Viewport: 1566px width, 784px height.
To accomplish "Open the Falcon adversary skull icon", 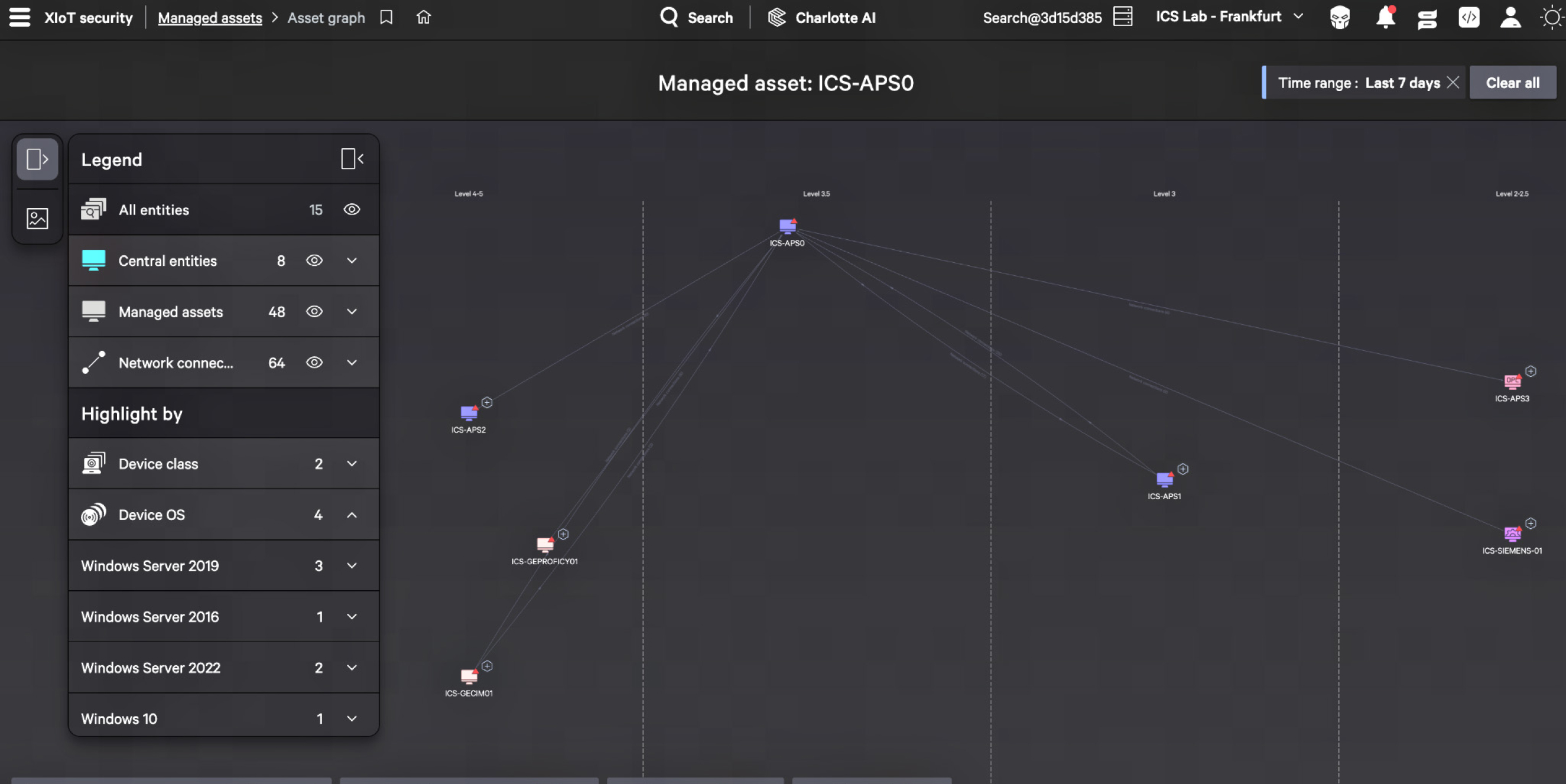I will click(1340, 17).
